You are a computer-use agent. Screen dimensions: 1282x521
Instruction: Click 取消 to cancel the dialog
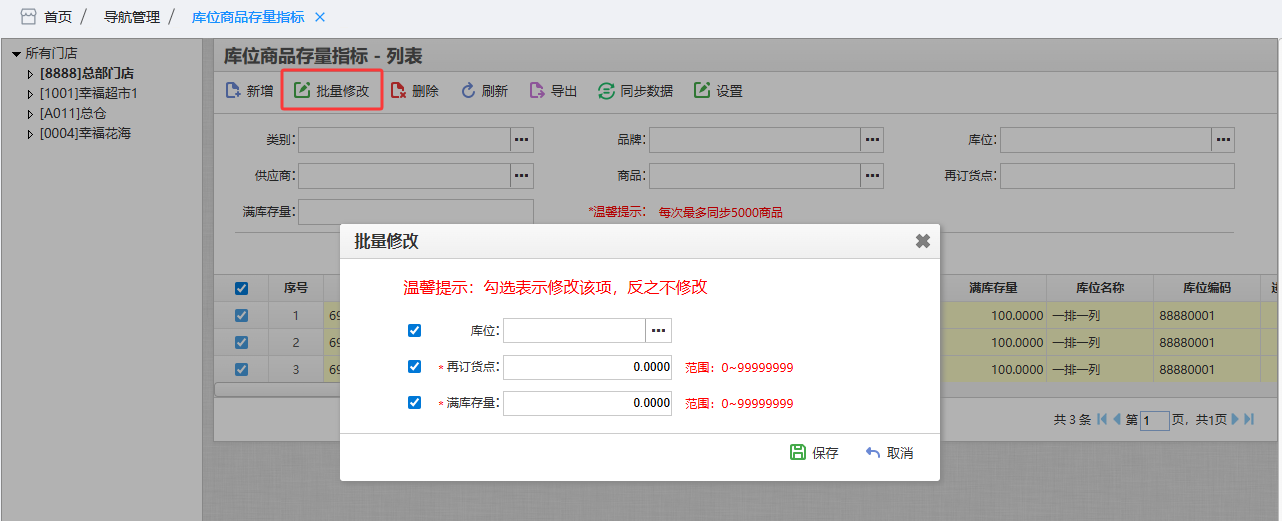pyautogui.click(x=889, y=453)
